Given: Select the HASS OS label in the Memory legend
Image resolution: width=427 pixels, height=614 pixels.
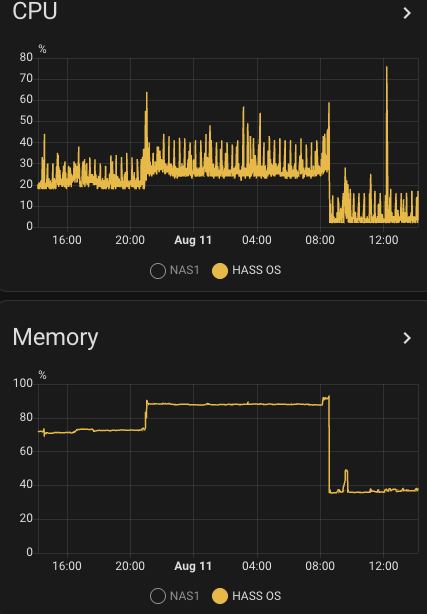Looking at the screenshot, I should [x=257, y=596].
